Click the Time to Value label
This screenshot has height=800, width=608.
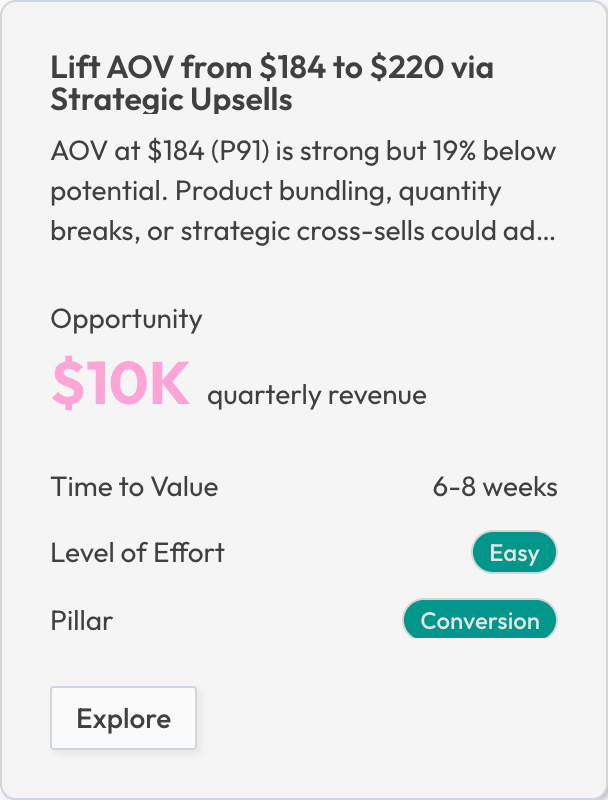134,487
